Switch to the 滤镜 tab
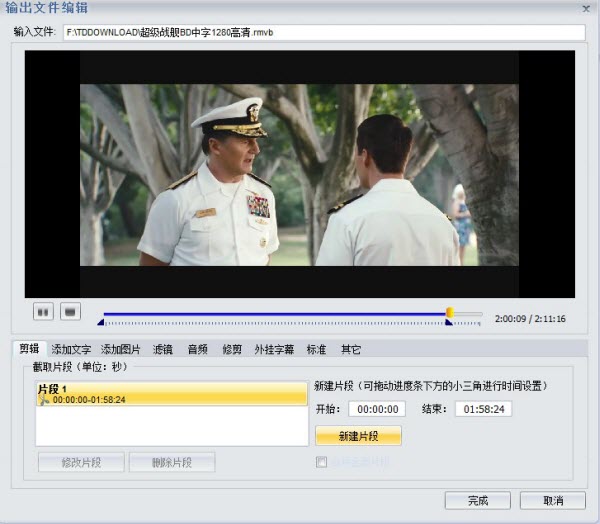 [163, 349]
